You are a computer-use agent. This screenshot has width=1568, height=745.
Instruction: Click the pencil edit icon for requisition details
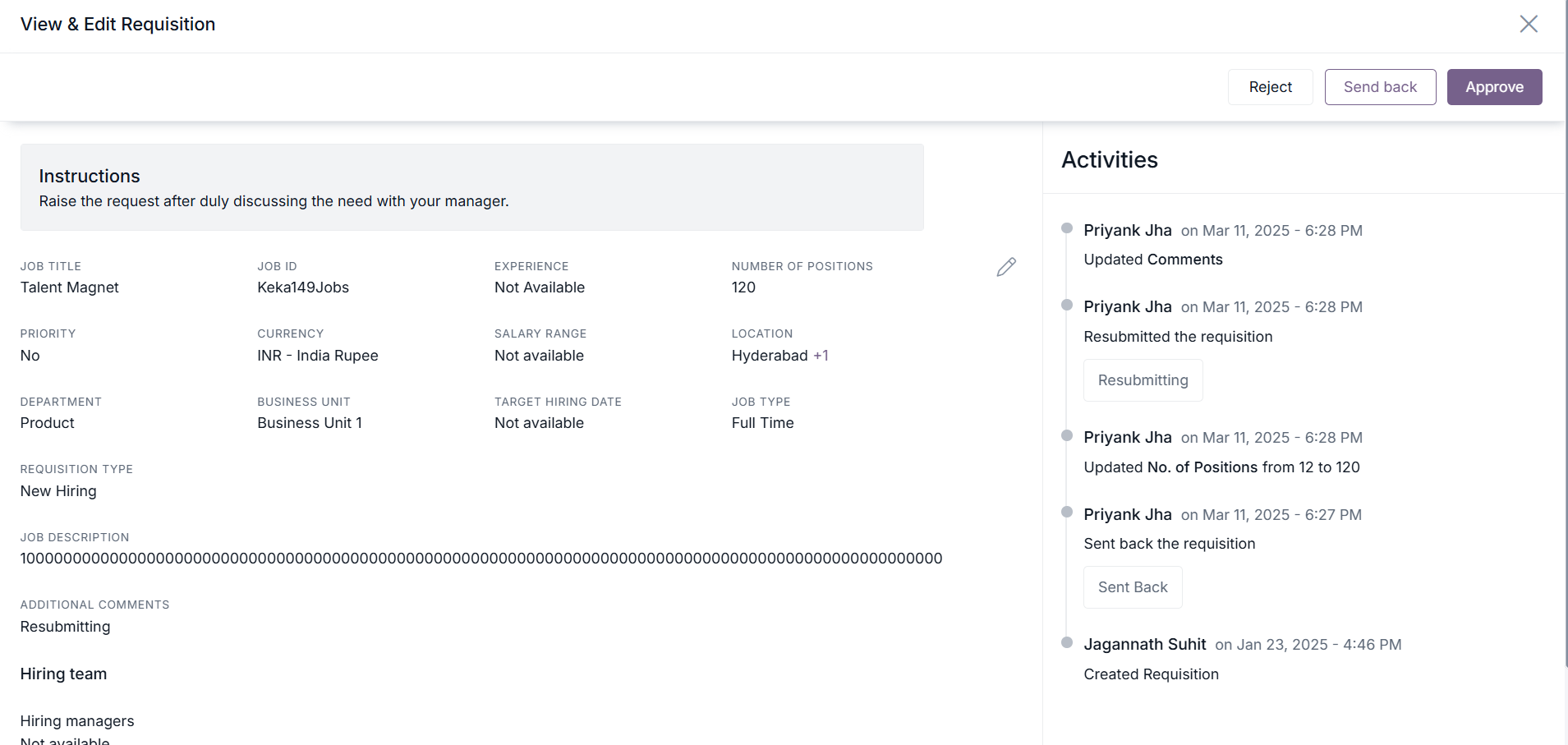pos(1006,267)
